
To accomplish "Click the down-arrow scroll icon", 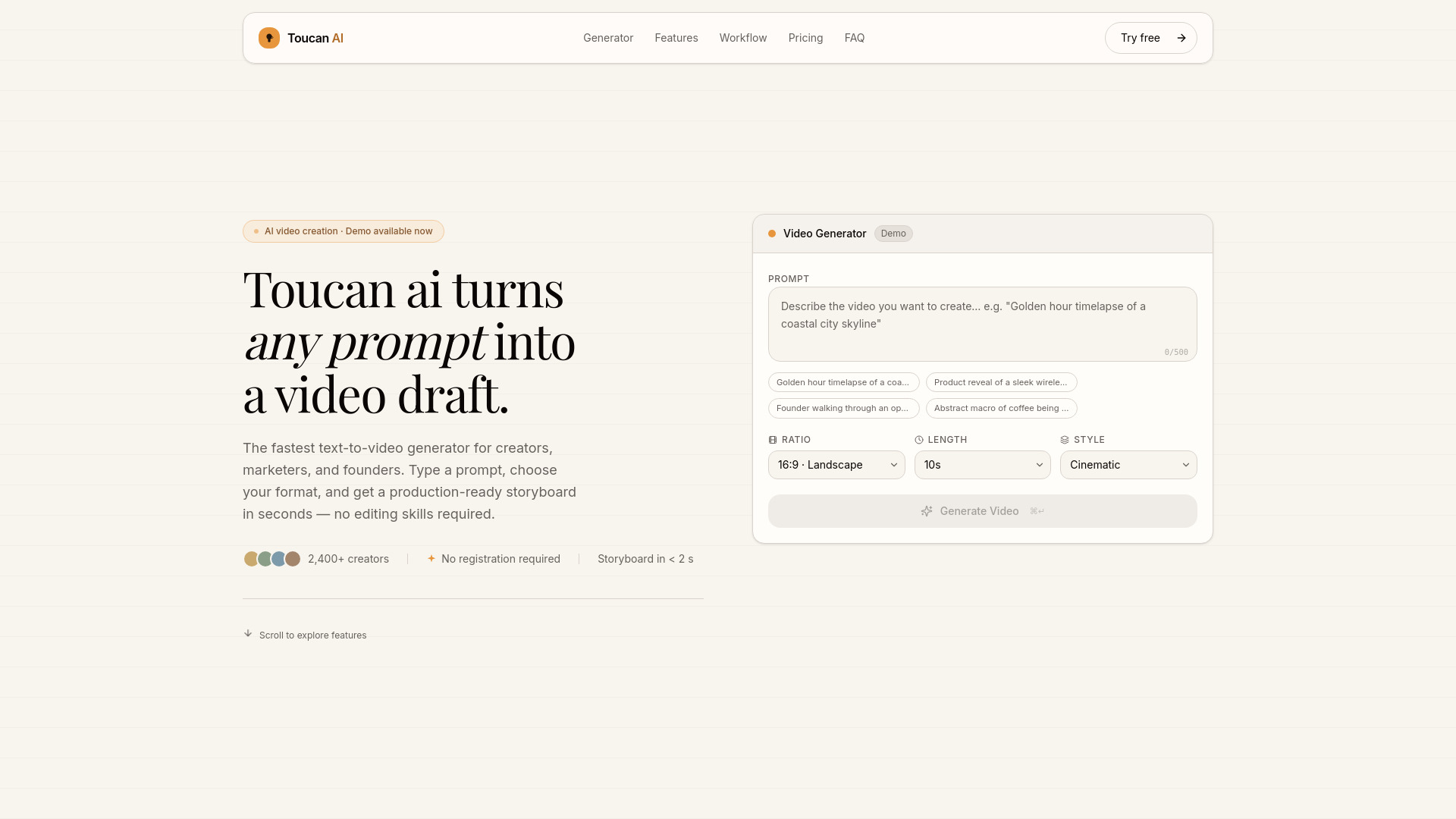I will coord(248,633).
